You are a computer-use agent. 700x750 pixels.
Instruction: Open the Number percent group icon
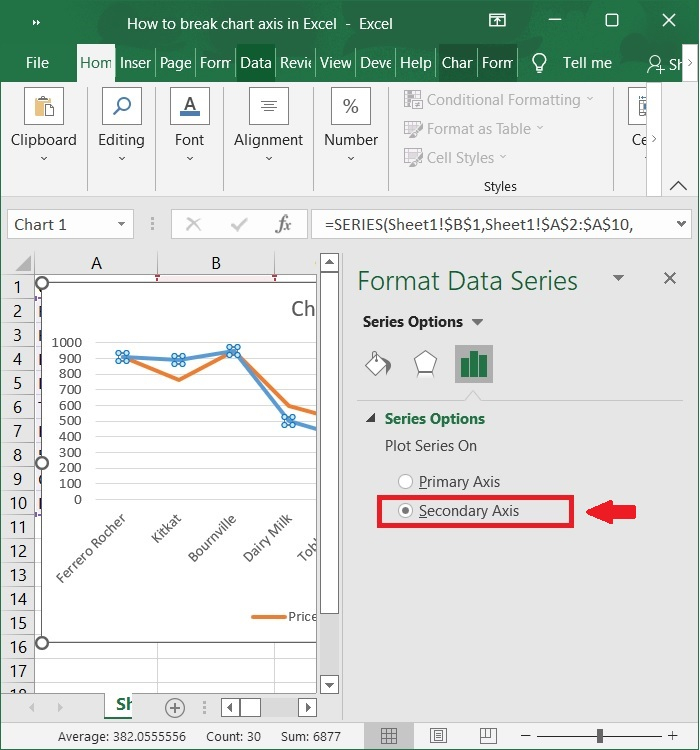(351, 106)
